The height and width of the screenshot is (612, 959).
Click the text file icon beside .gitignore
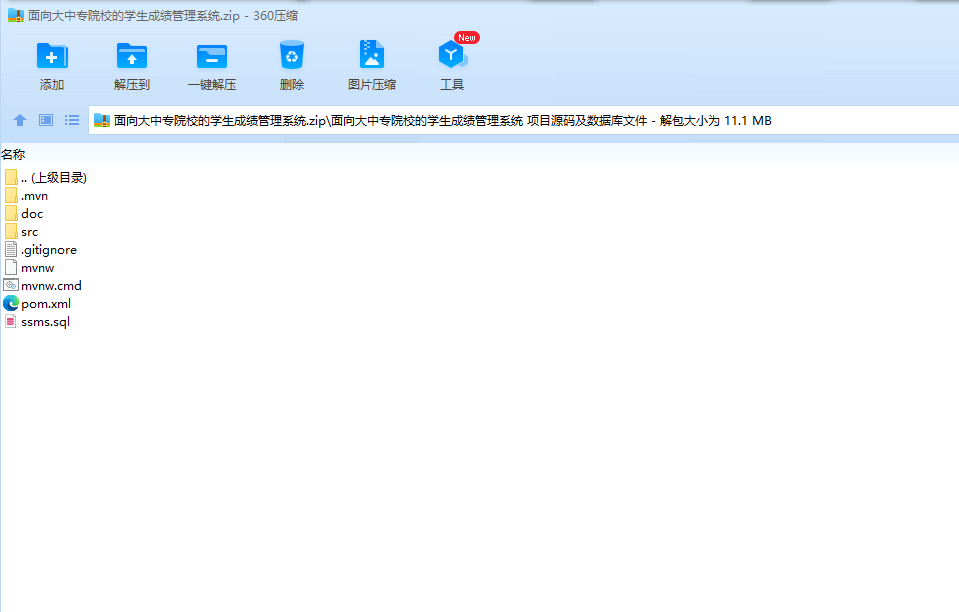tap(11, 249)
